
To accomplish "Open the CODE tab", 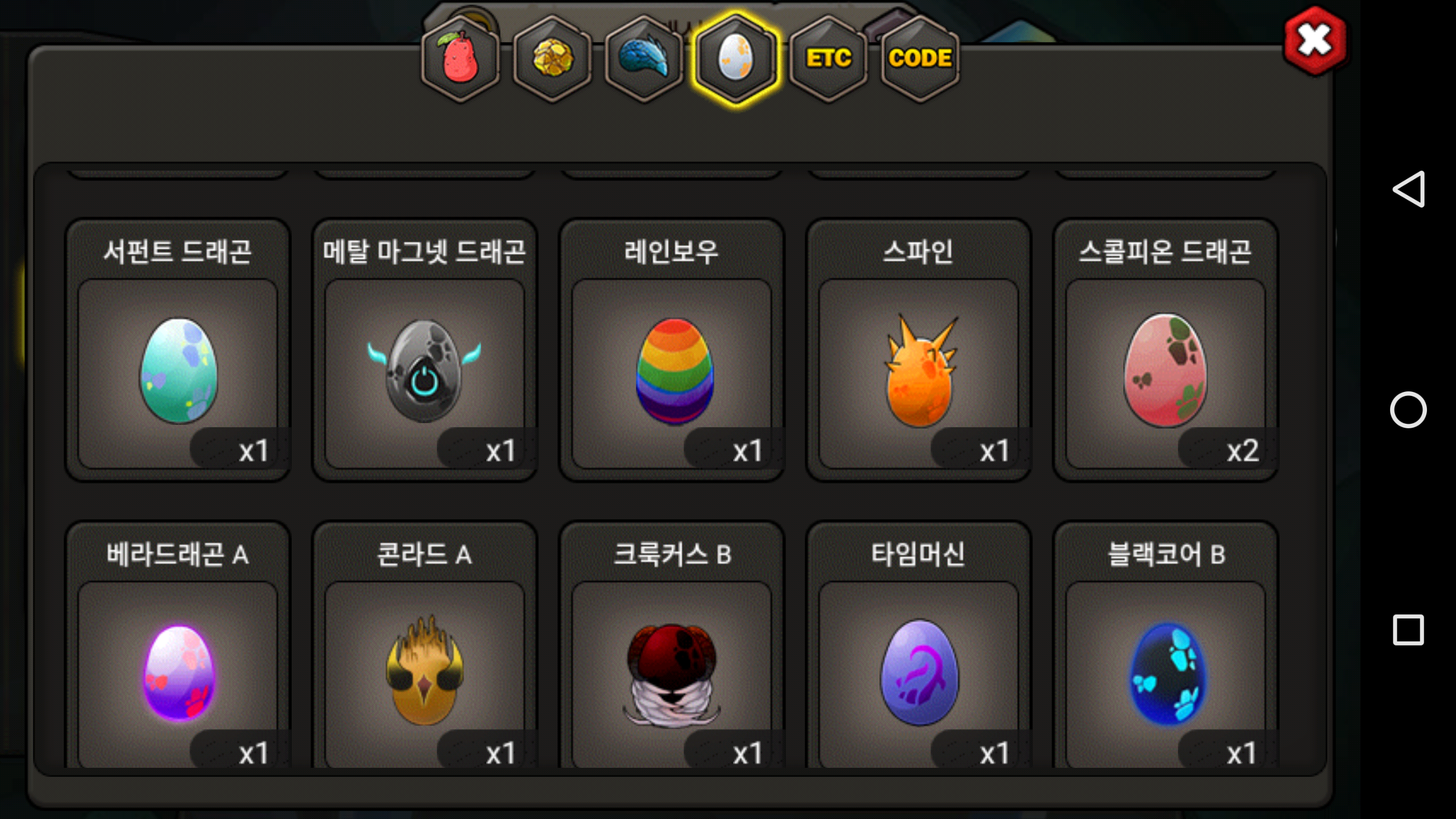I will point(920,59).
